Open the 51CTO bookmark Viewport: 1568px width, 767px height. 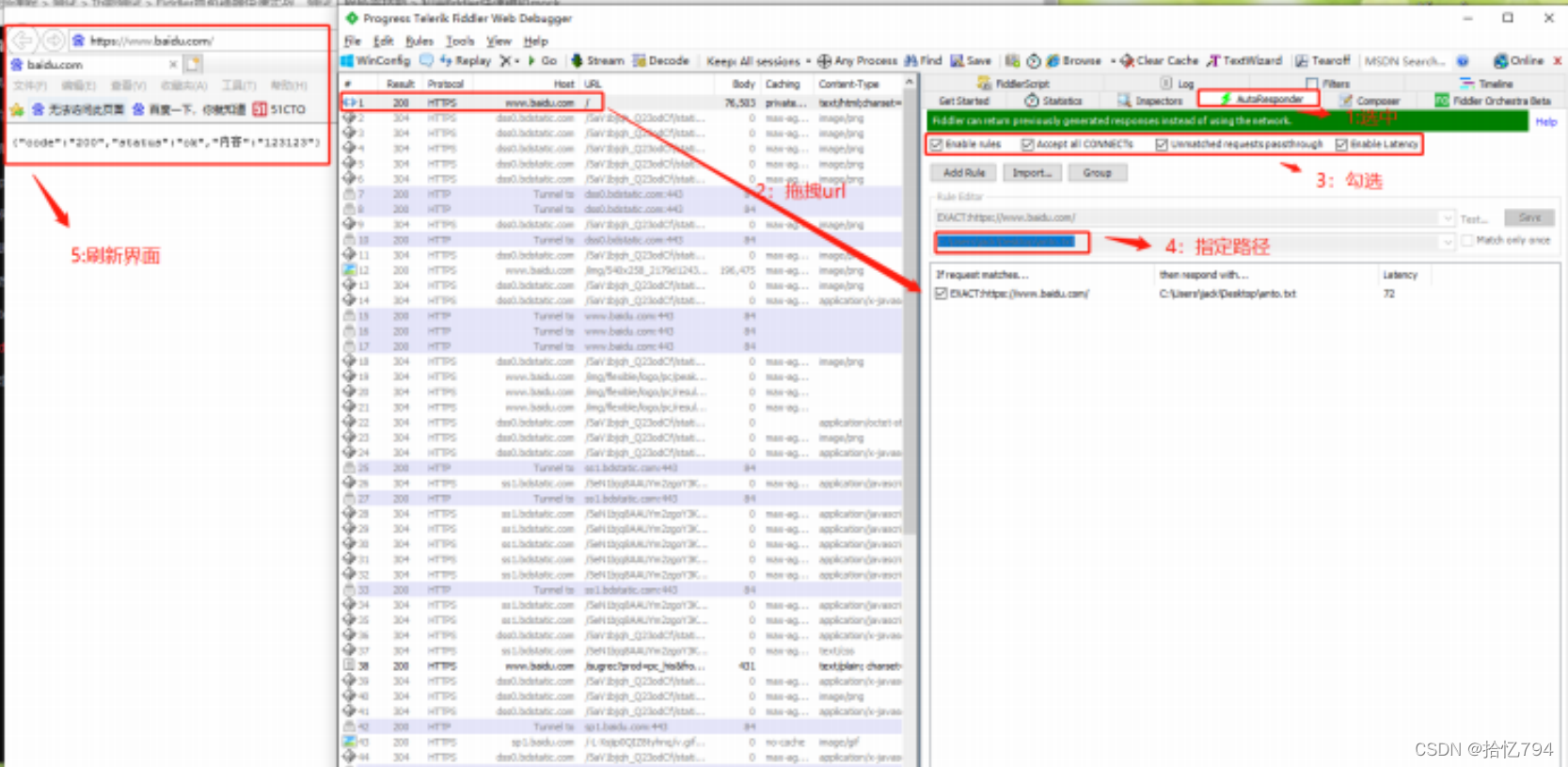point(279,109)
